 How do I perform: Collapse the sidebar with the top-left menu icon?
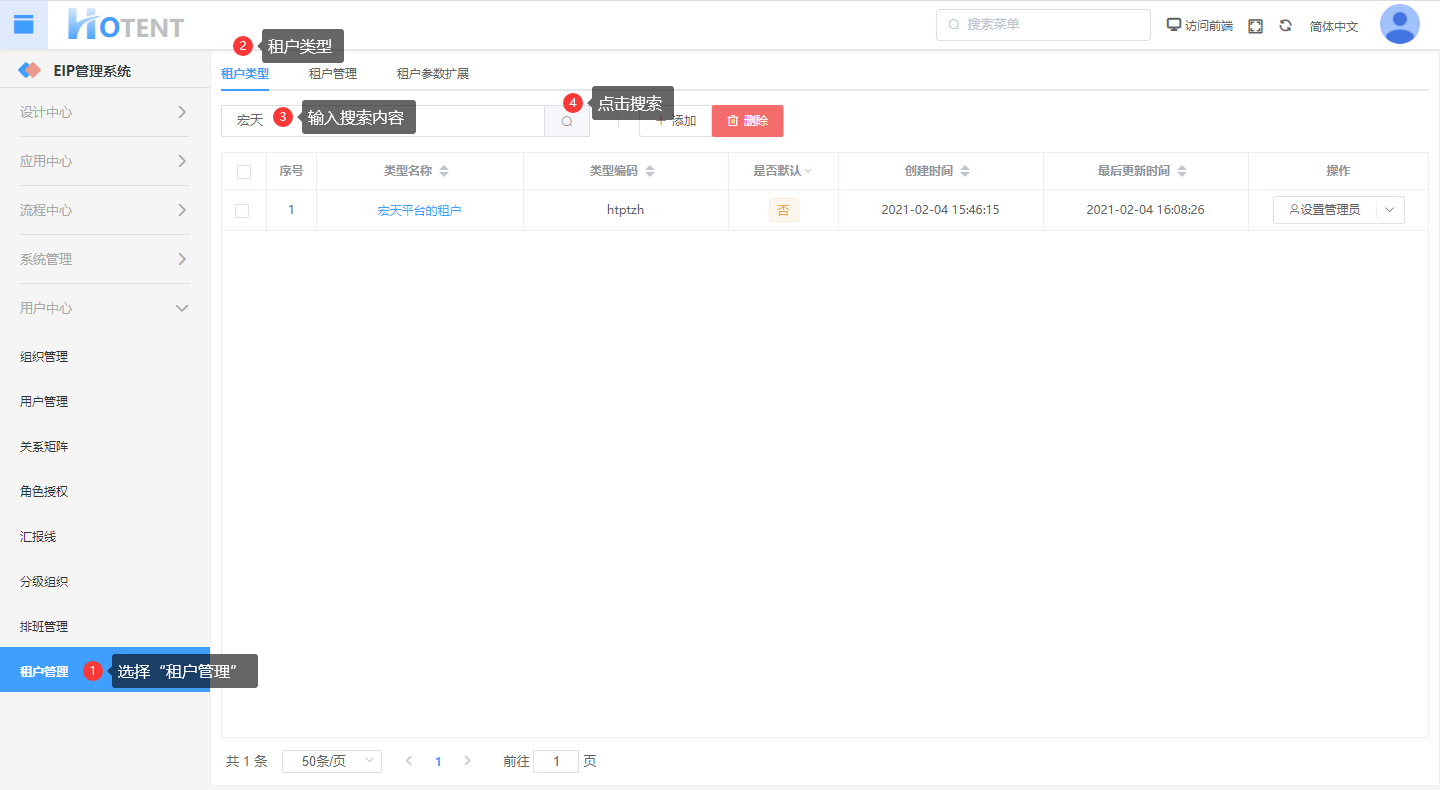click(x=24, y=25)
